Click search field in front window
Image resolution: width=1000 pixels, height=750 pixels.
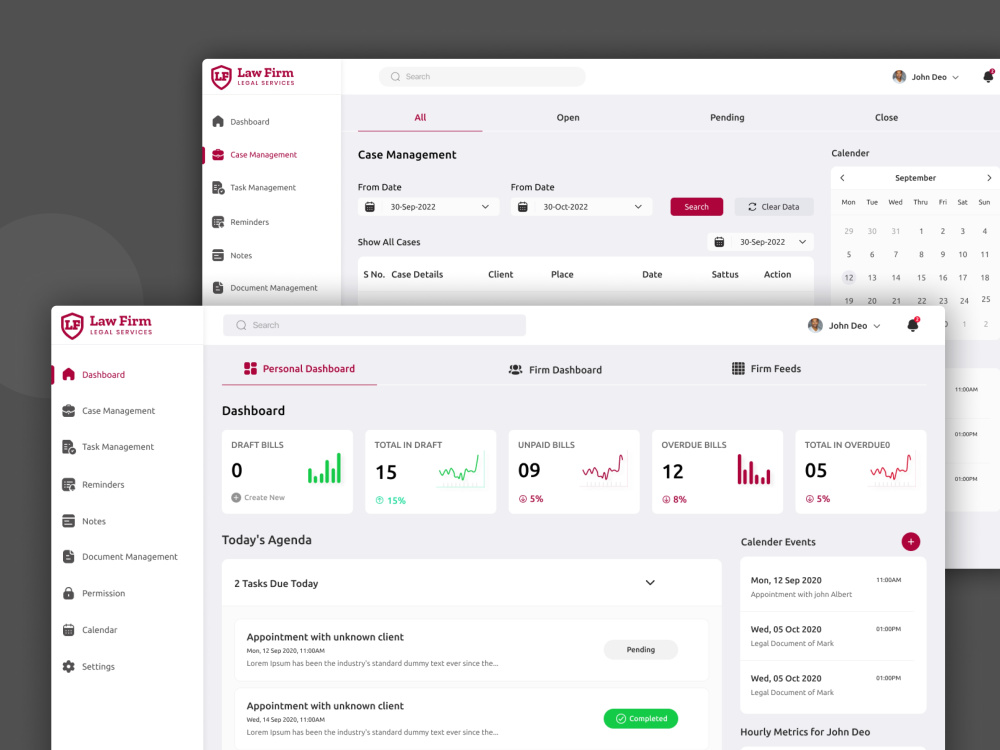[374, 325]
